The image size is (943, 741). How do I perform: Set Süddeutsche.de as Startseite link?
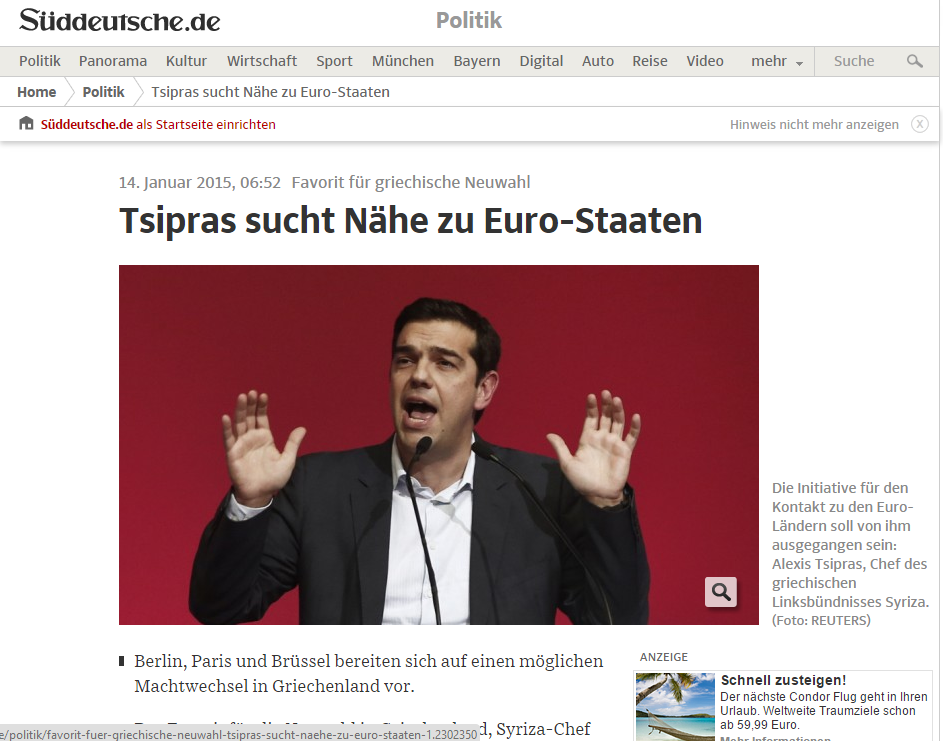coord(158,124)
